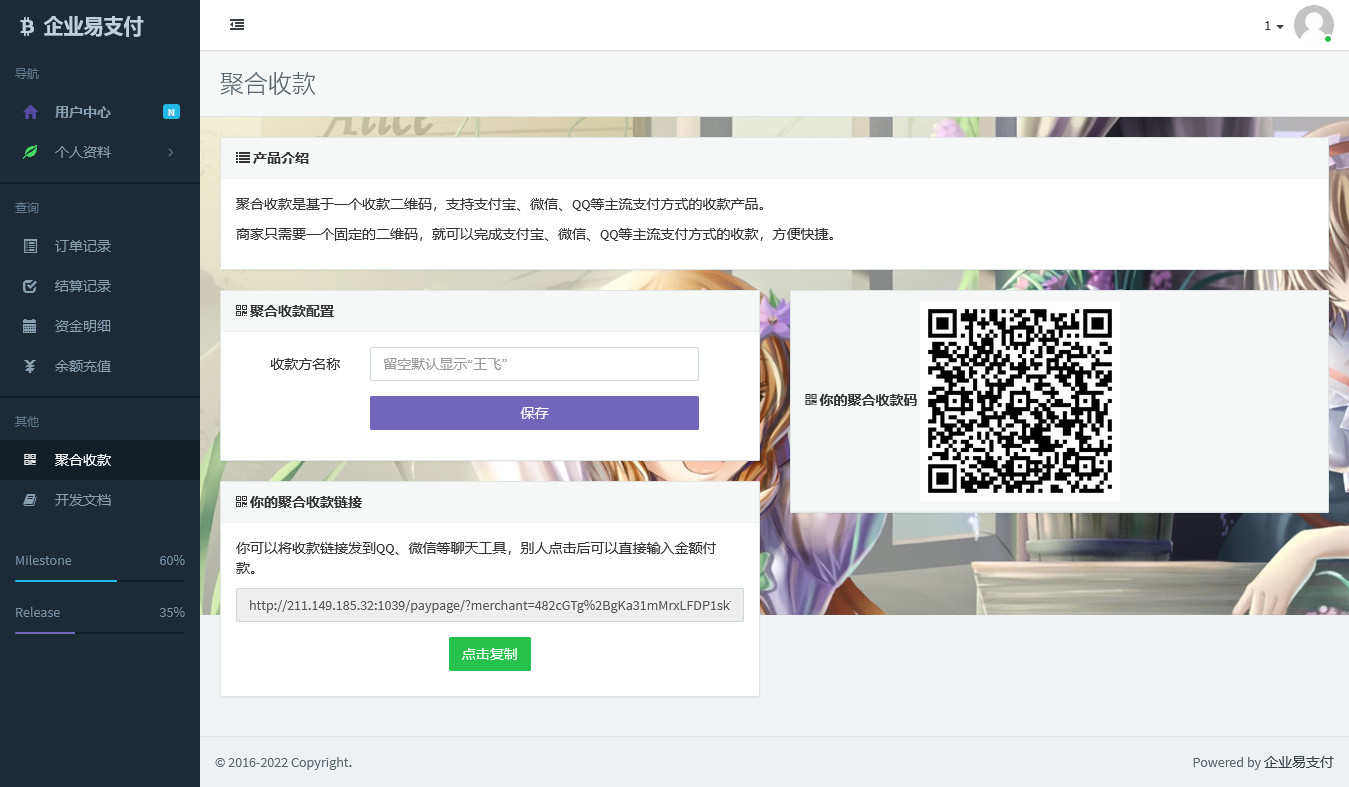Click the book icon beside 开发文档
1349x787 pixels.
[30, 500]
